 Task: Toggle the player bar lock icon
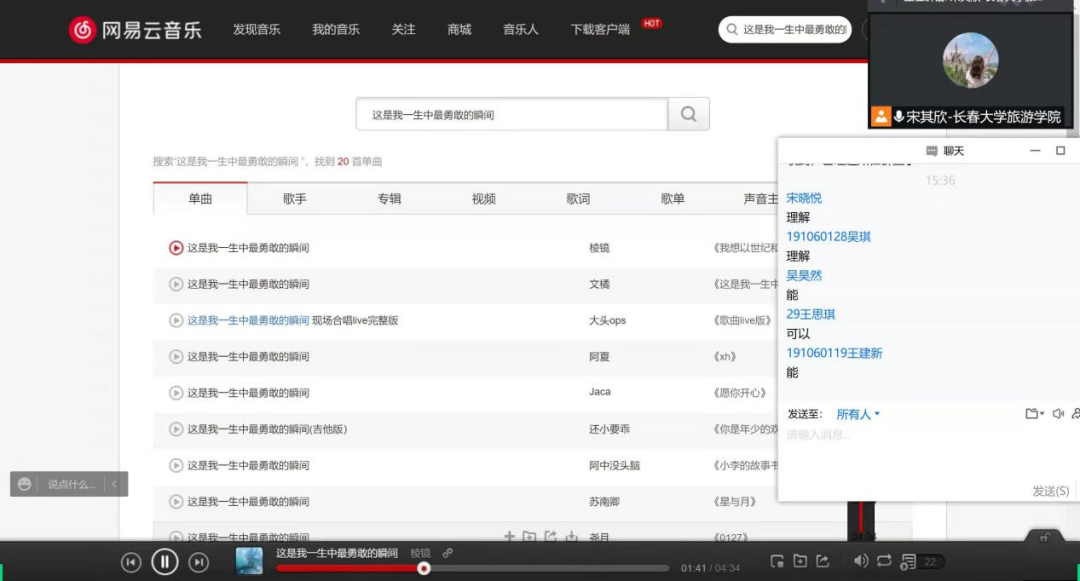[x=1045, y=537]
